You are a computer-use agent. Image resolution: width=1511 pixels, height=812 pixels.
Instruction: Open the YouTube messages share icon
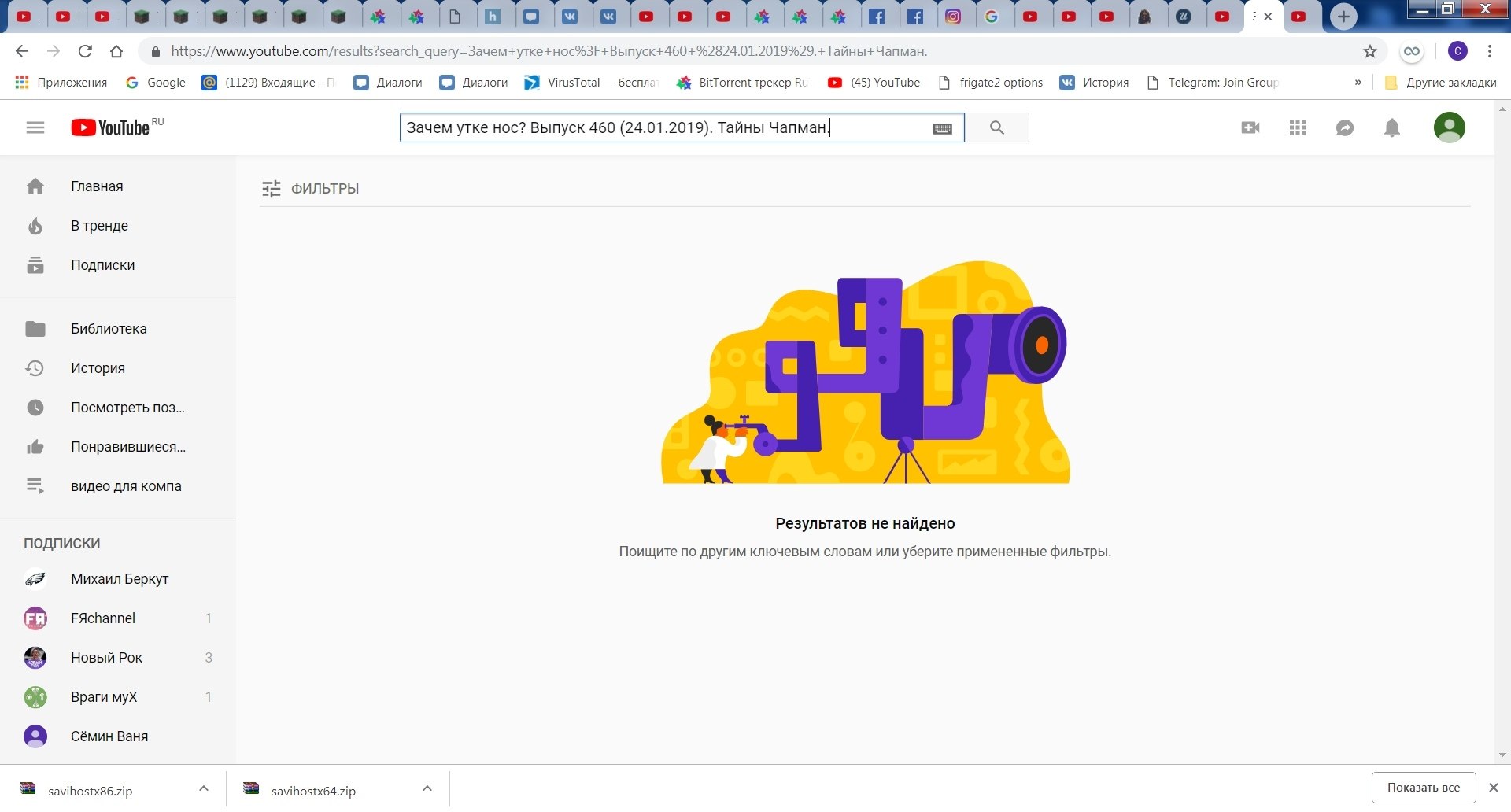click(x=1345, y=127)
